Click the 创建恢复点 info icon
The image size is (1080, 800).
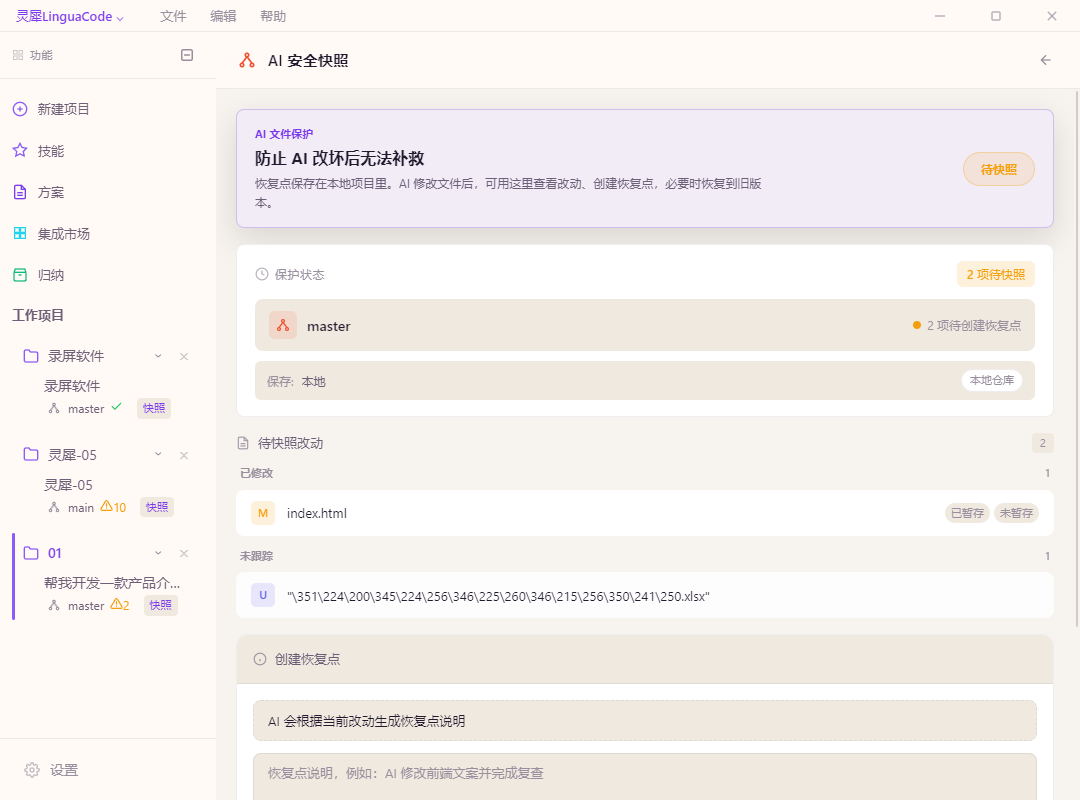pyautogui.click(x=260, y=659)
